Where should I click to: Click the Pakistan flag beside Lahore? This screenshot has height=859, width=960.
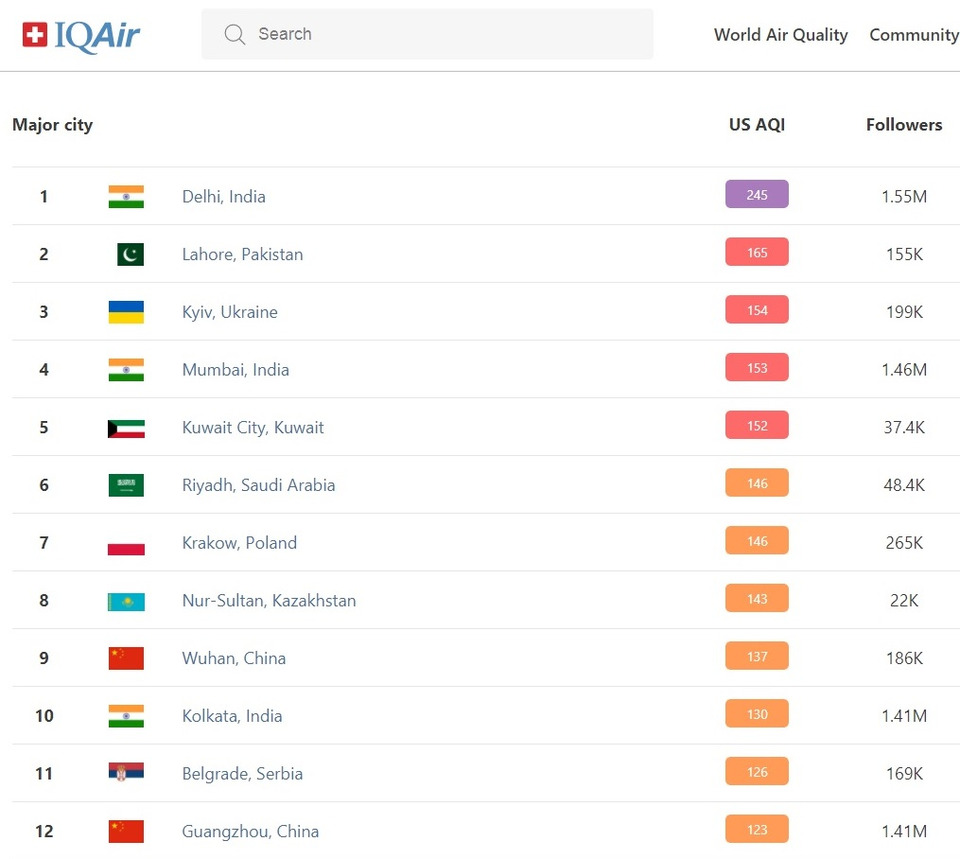pos(130,255)
